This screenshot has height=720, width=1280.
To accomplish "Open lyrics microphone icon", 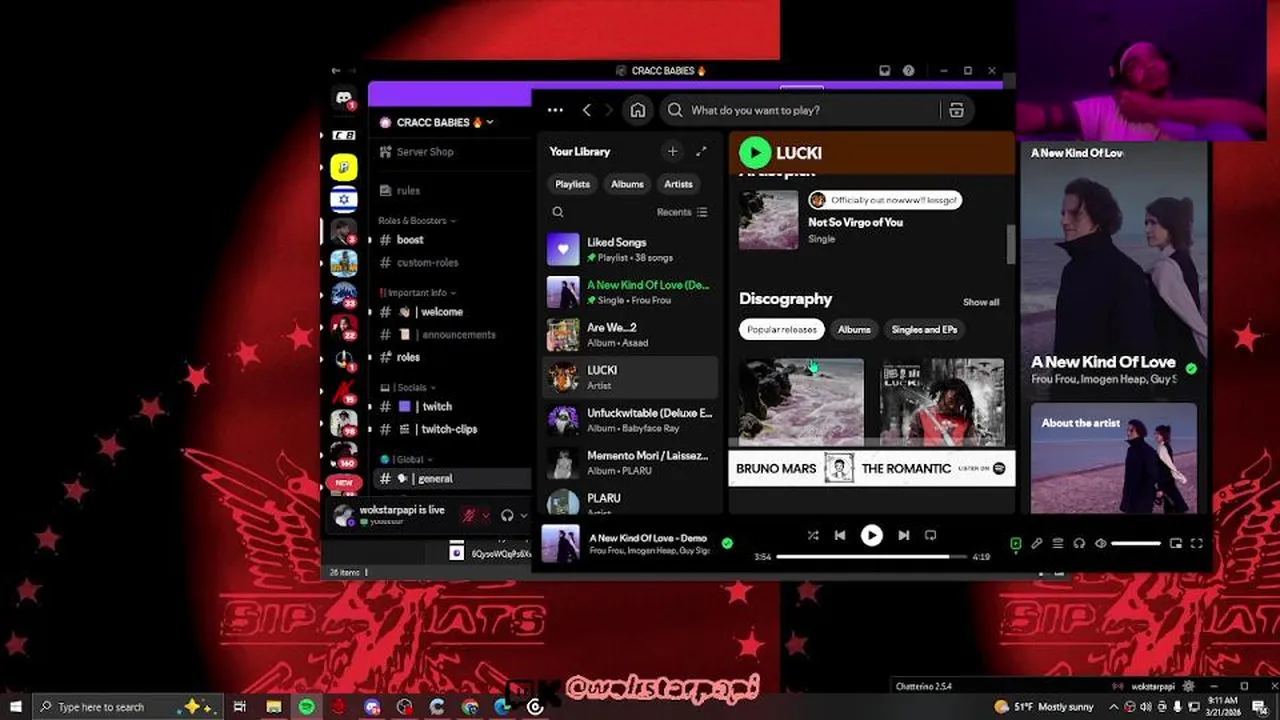I will 1037,543.
